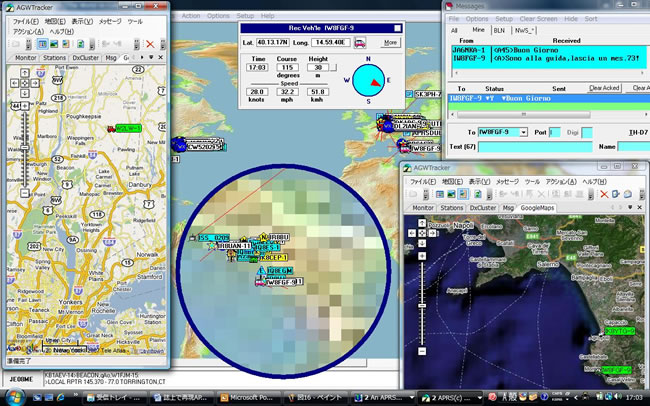Expand toolbar overflow after refresh icon in left AGWTracker
Screen dimensions: 650x406
tap(92, 44)
